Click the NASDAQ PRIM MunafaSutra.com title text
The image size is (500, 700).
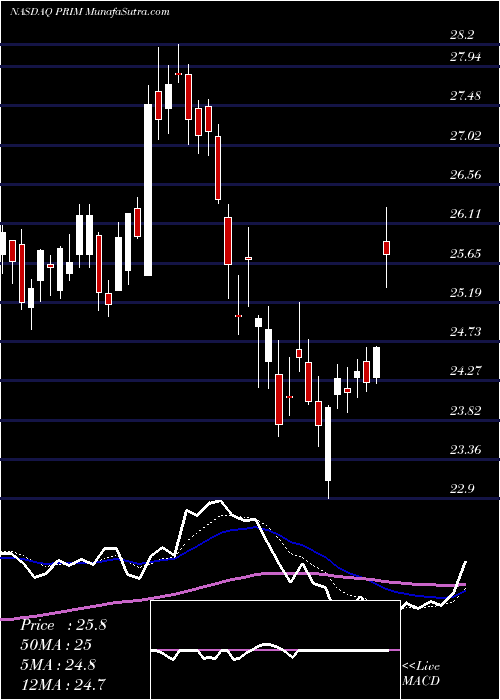click(89, 12)
